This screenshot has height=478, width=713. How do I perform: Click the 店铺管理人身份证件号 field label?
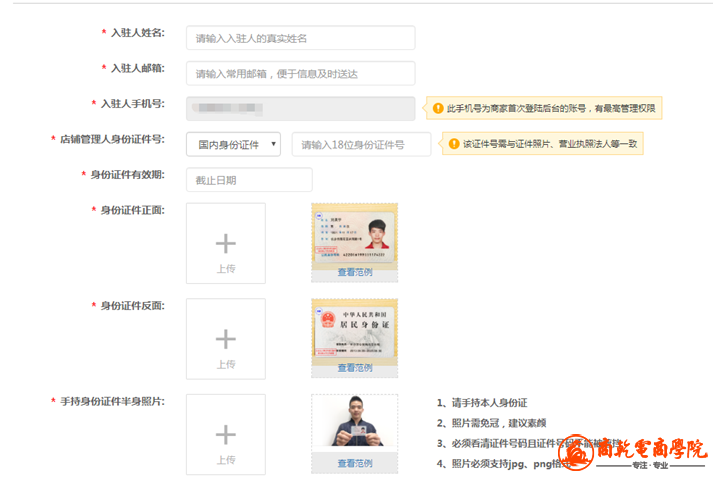(x=112, y=139)
